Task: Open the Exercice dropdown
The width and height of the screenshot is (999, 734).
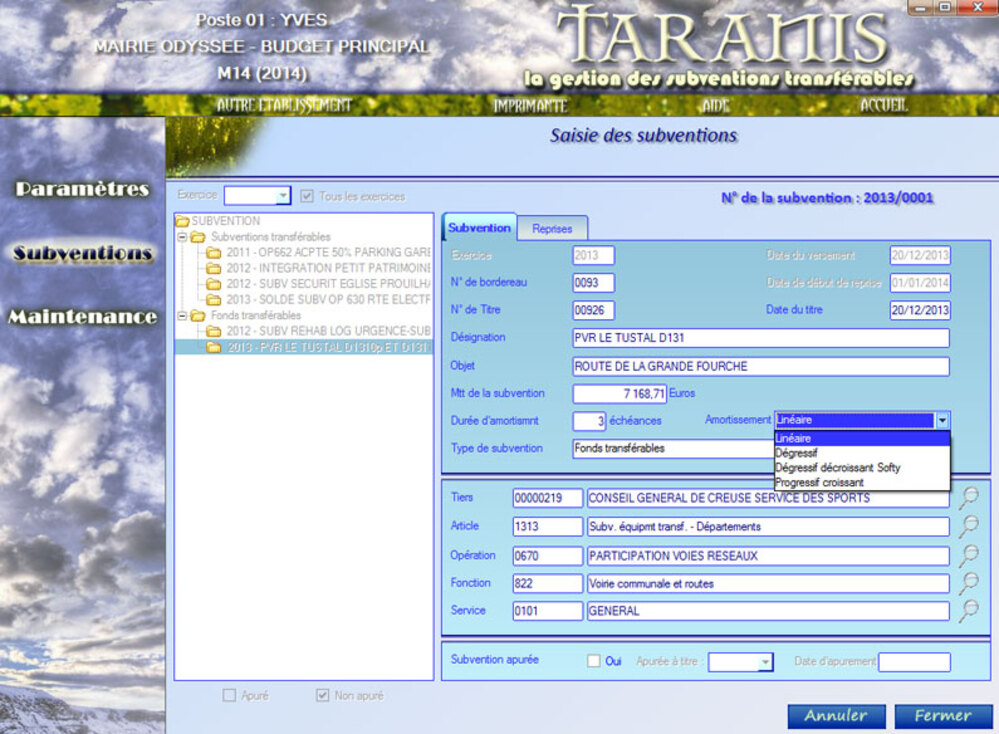Action: click(283, 197)
